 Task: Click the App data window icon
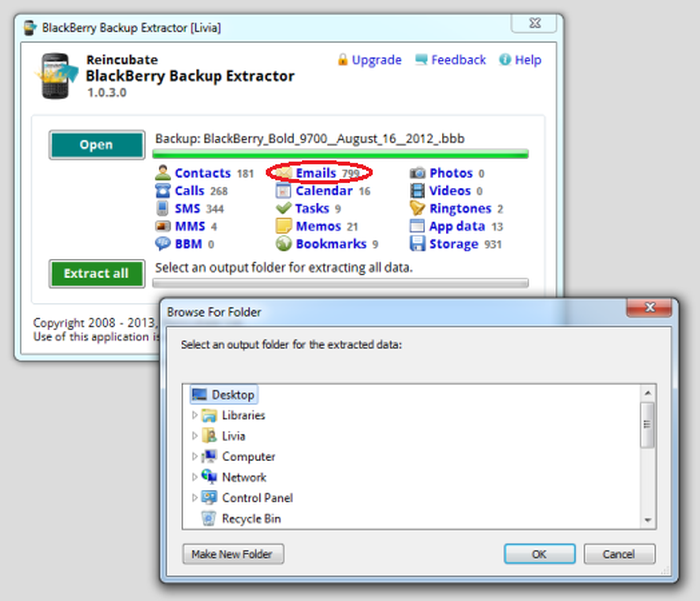[417, 226]
